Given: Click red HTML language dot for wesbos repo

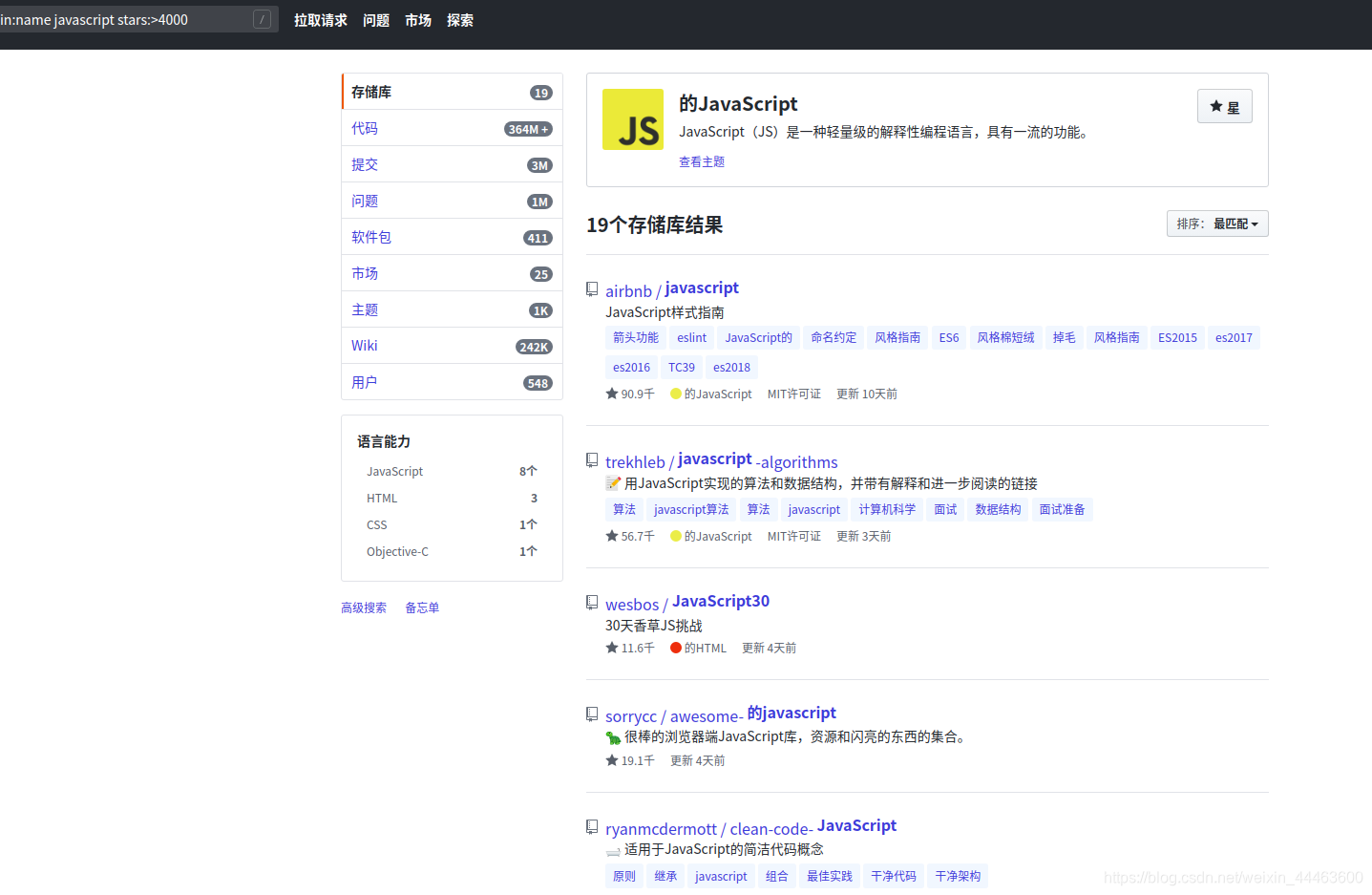Looking at the screenshot, I should tap(676, 648).
